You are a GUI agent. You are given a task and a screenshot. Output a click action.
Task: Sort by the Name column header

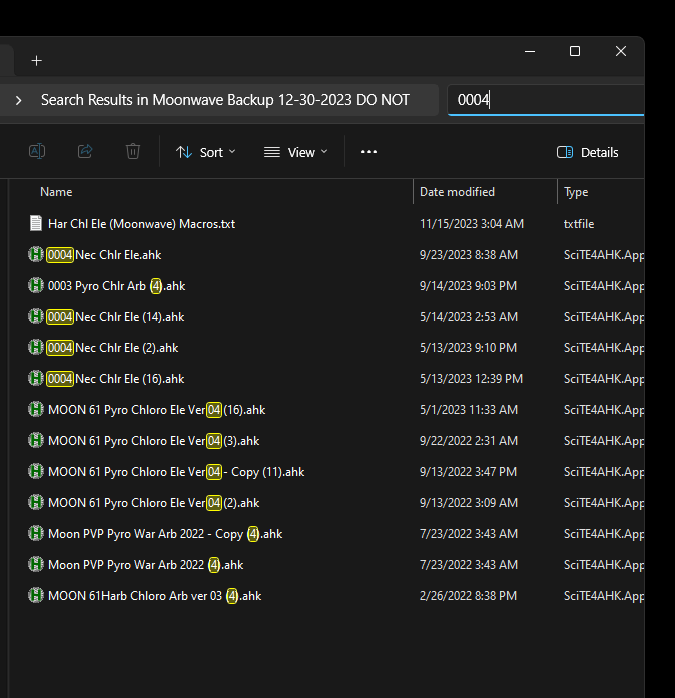click(x=56, y=192)
